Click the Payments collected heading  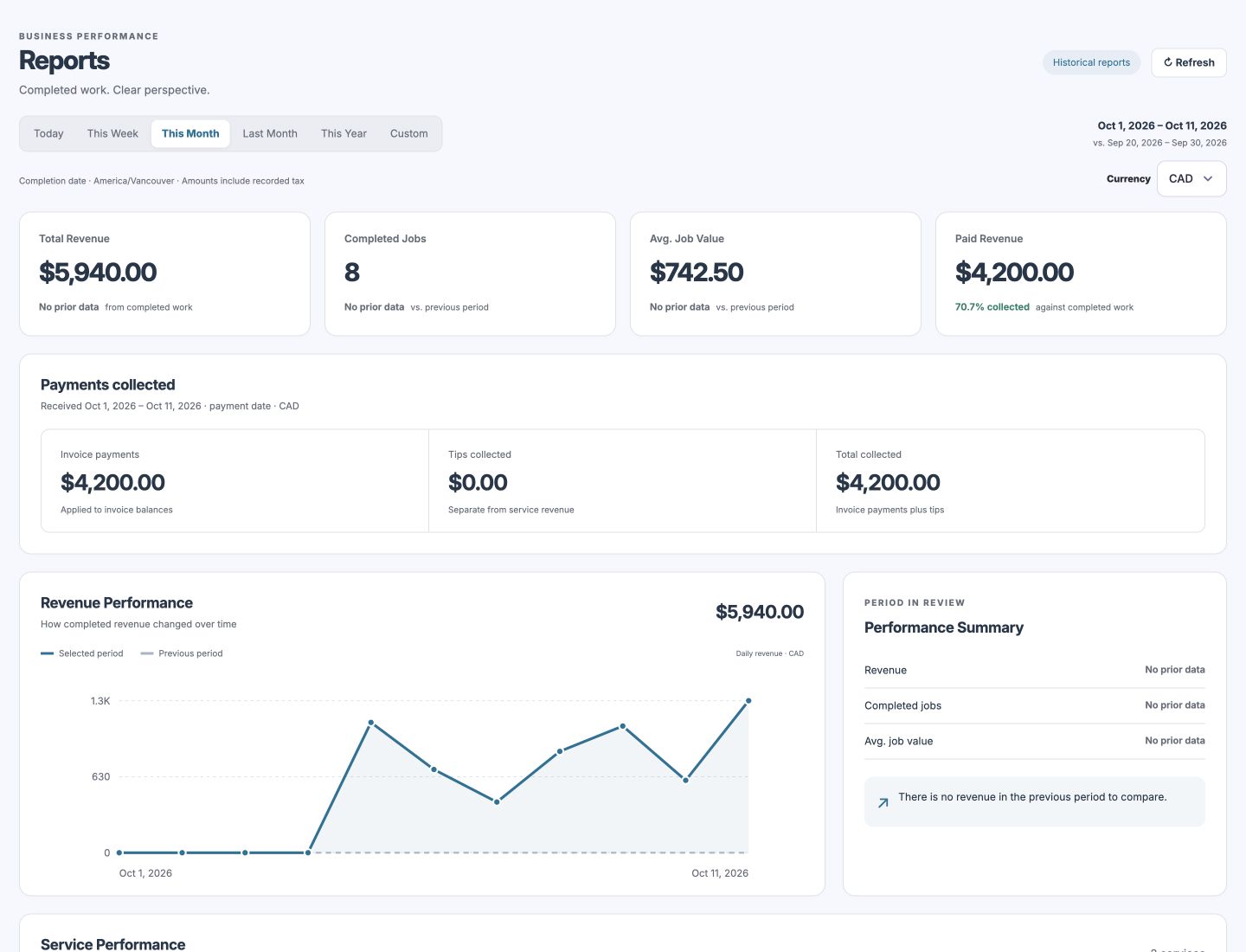click(x=108, y=385)
